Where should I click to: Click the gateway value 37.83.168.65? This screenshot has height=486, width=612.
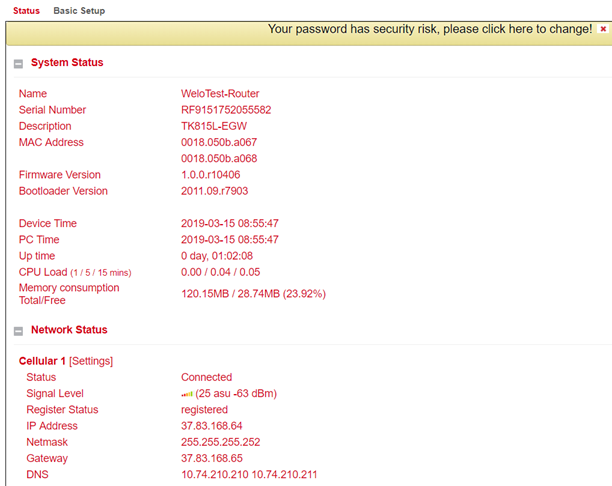pyautogui.click(x=212, y=458)
